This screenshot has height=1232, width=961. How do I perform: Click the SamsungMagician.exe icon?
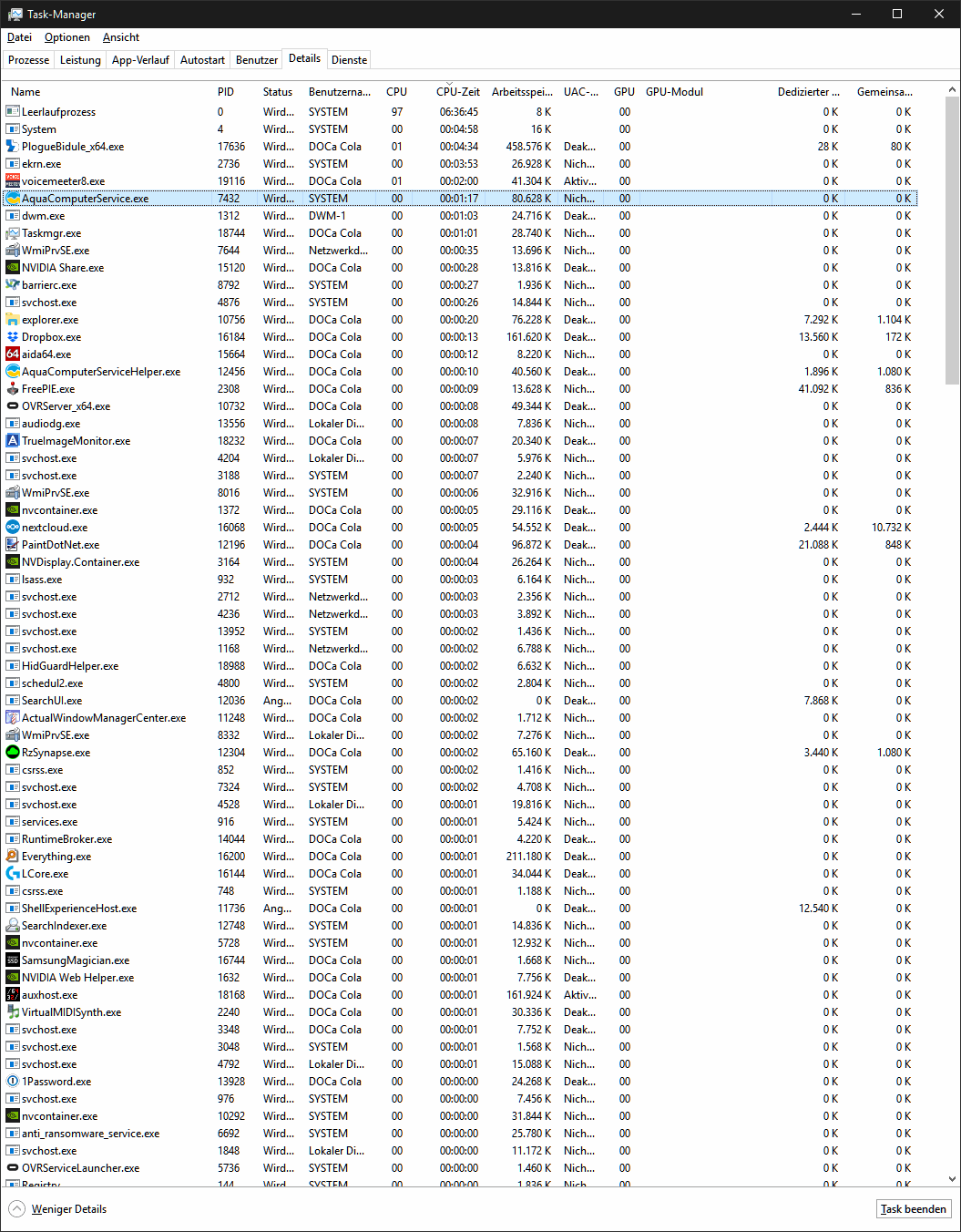pos(13,960)
